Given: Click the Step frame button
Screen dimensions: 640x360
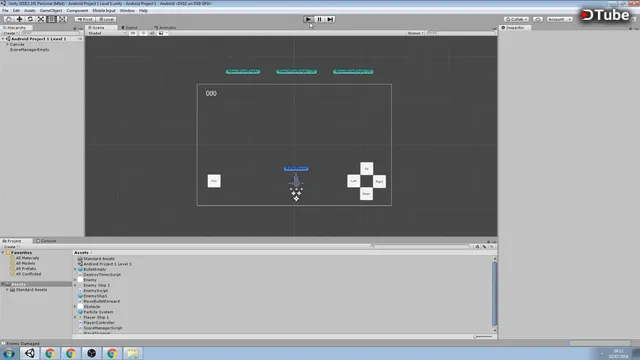Looking at the screenshot, I should click(330, 19).
